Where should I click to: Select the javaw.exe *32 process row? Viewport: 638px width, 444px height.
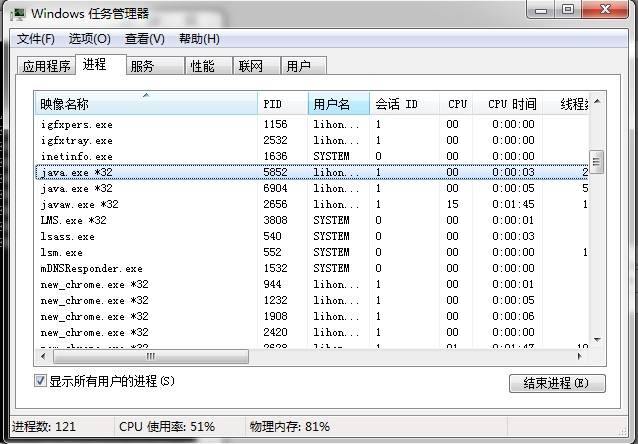[312, 204]
